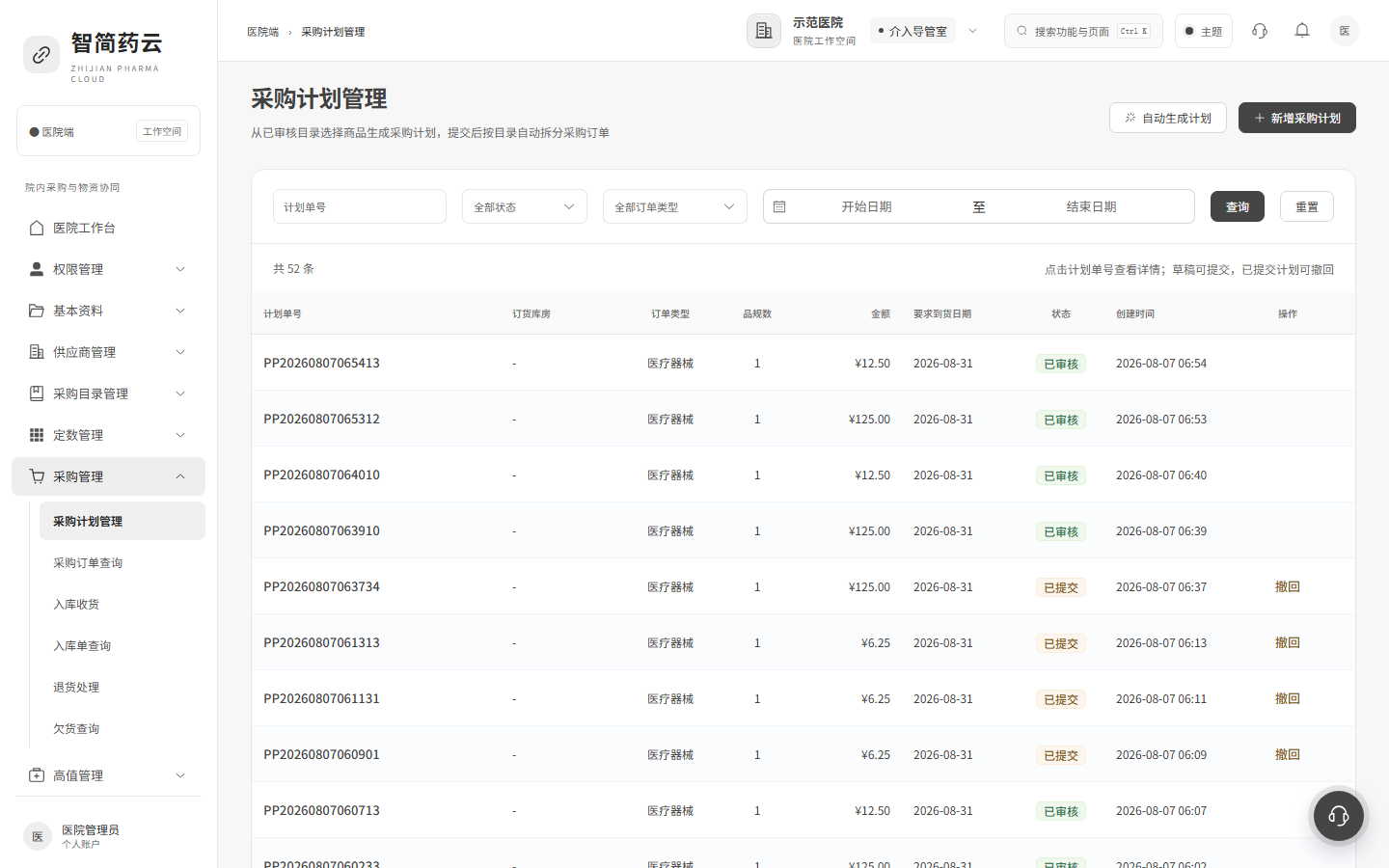Click the 结束日期 end date field
Screen dimensions: 1389x868
click(x=1091, y=206)
